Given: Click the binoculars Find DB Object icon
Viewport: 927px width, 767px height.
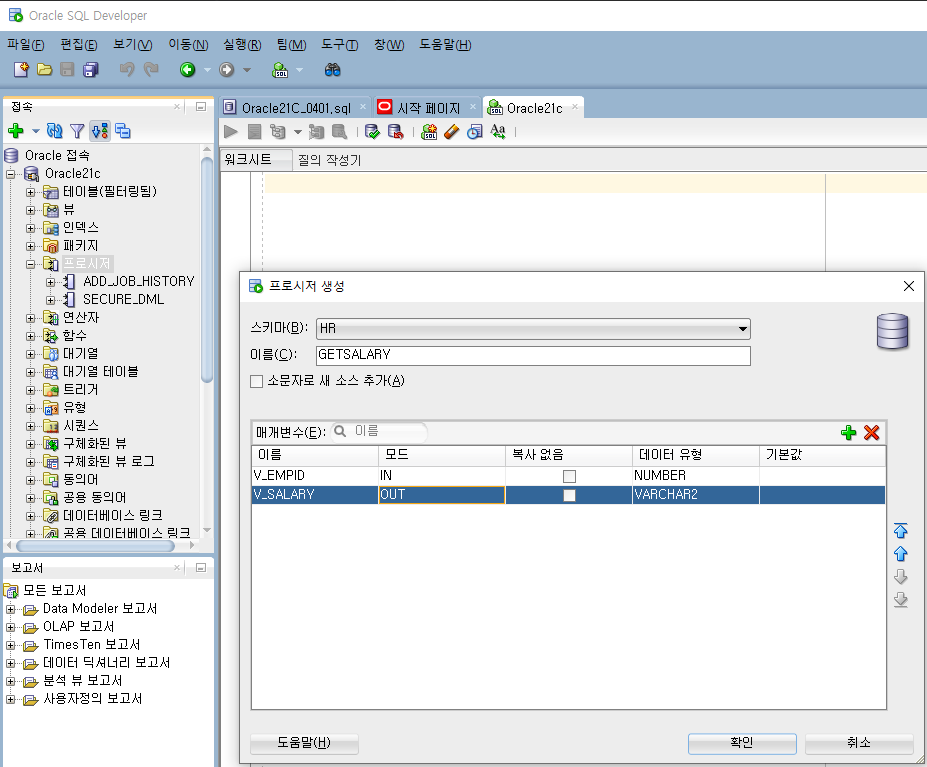Looking at the screenshot, I should (x=333, y=70).
